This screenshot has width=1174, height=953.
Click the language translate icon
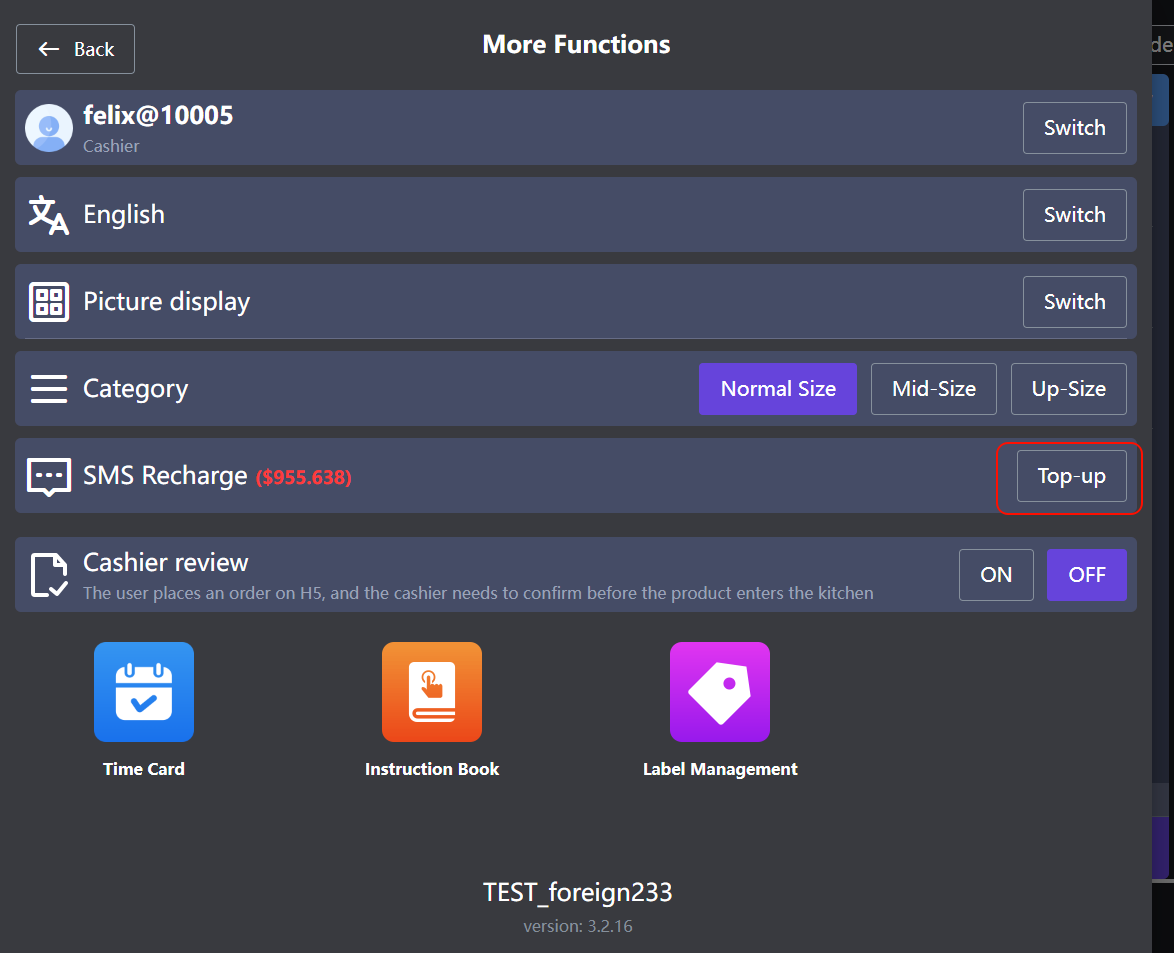49,215
